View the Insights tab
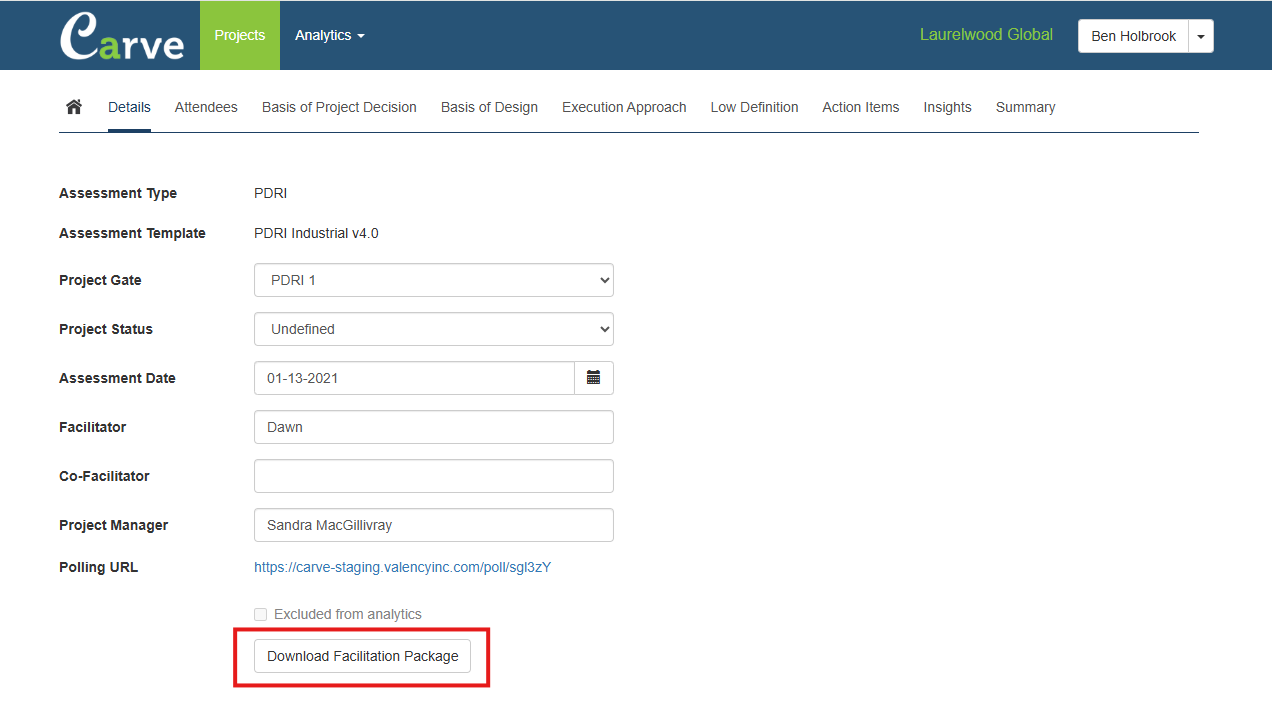This screenshot has height=708, width=1272. 947,107
